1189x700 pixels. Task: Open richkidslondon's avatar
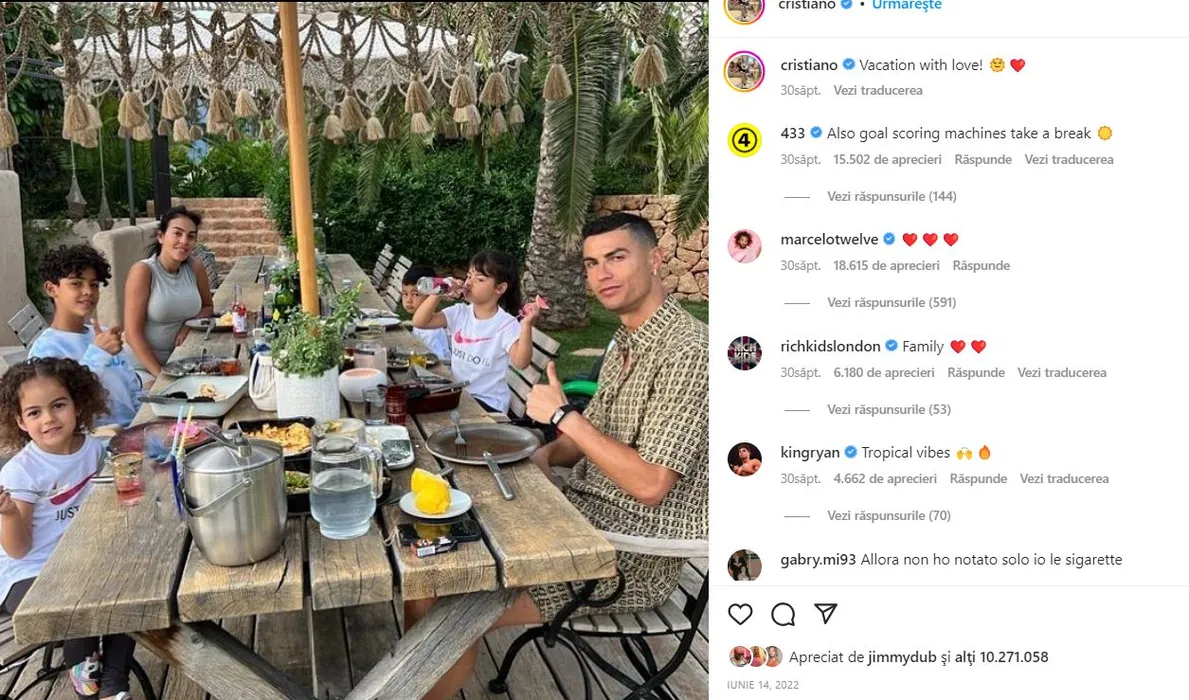coord(745,353)
